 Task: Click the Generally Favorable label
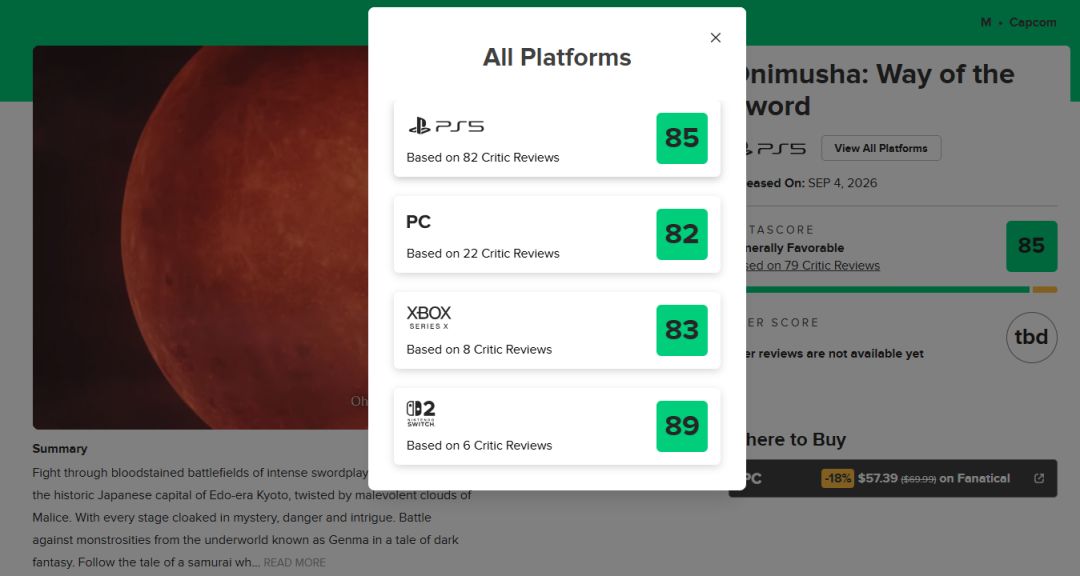[794, 248]
